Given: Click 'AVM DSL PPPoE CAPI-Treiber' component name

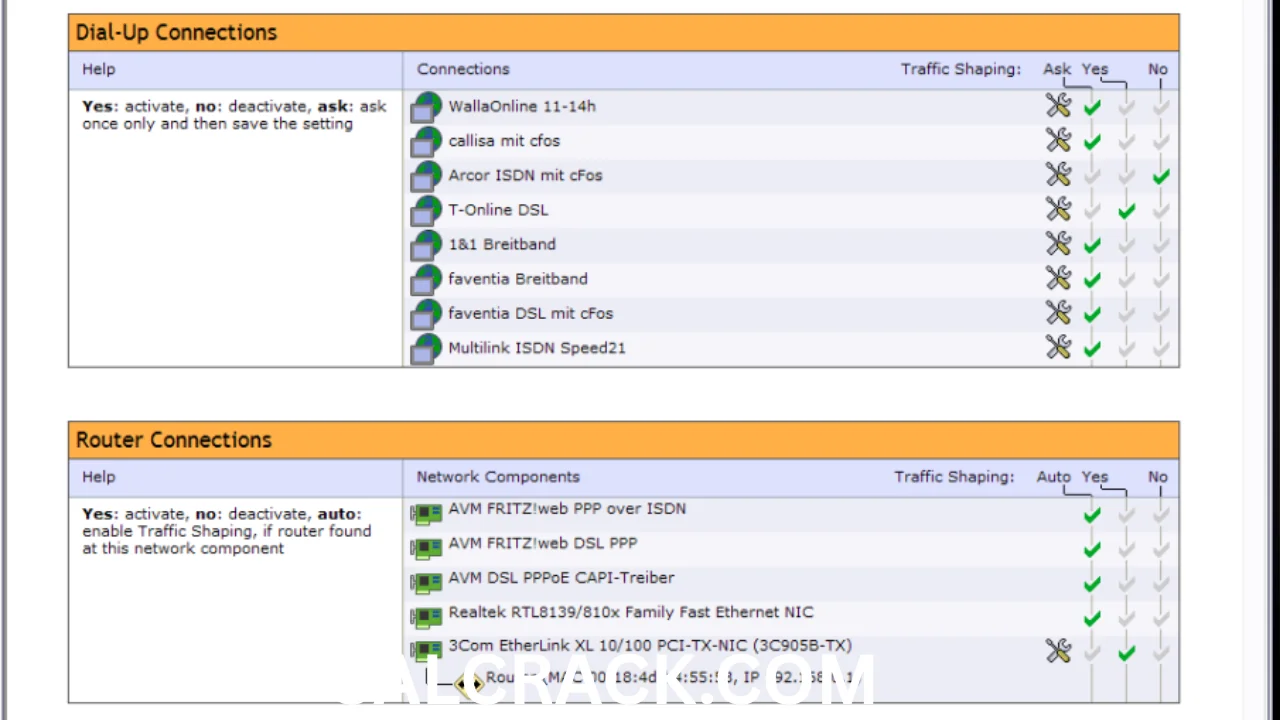Looking at the screenshot, I should [561, 577].
